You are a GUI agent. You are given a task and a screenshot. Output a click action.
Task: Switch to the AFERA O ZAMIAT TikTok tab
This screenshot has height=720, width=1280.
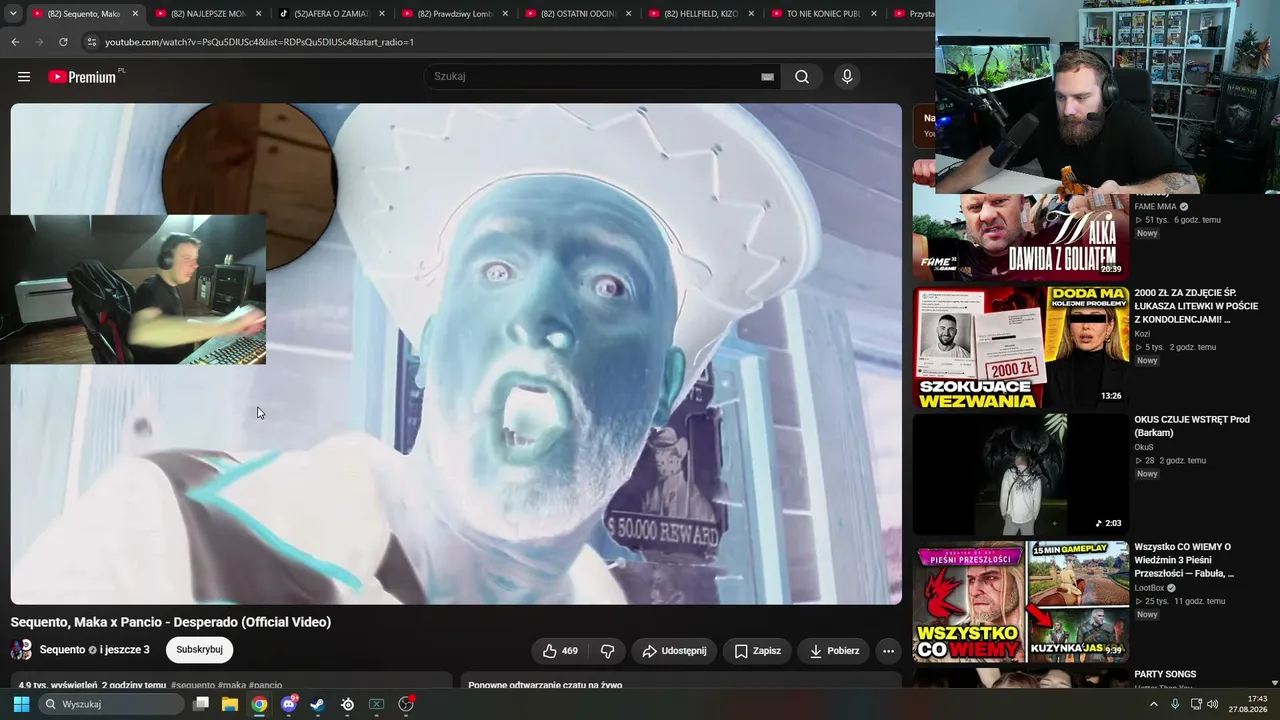point(332,14)
